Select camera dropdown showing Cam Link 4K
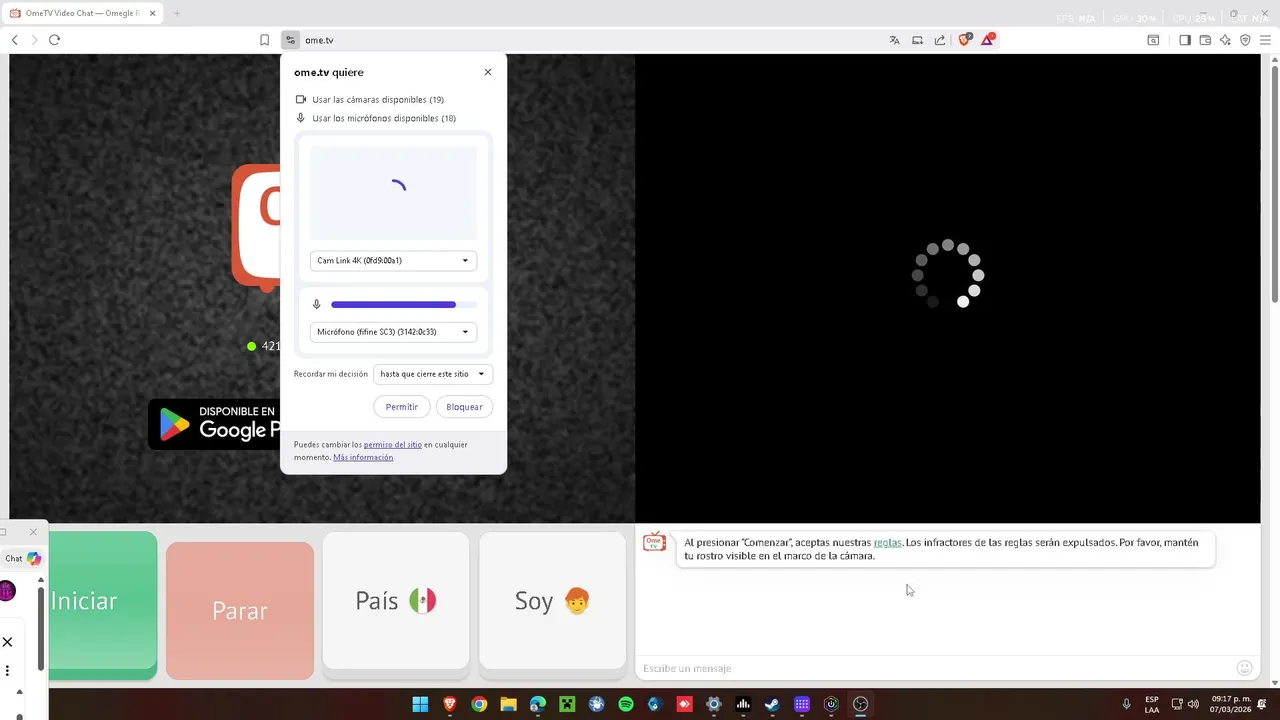 393,261
